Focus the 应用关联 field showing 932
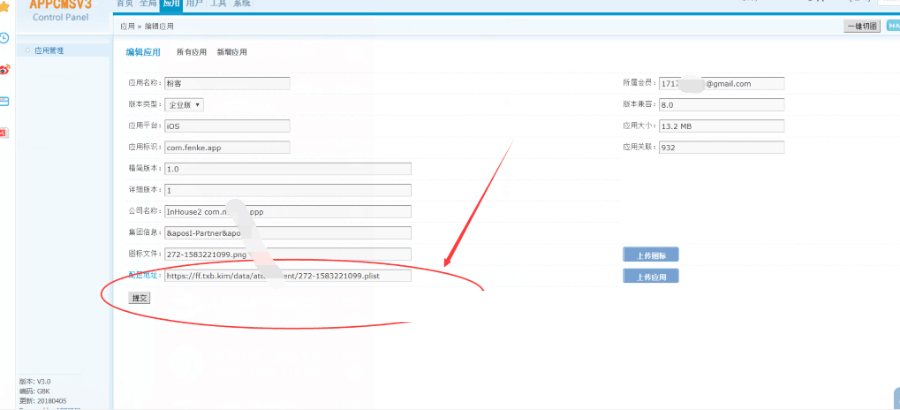 [721, 148]
